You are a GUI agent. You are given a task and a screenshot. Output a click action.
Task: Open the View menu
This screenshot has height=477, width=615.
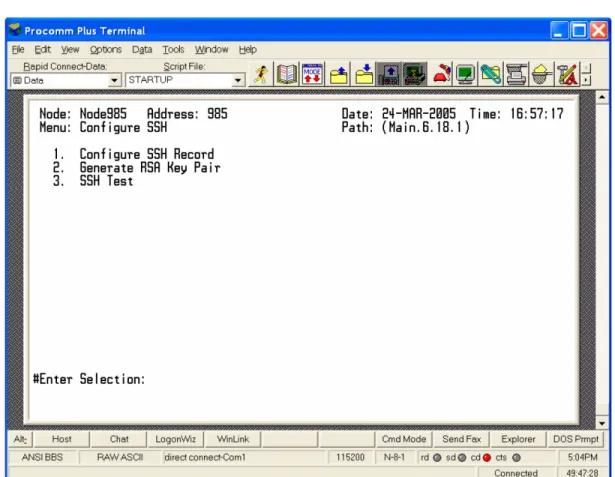(x=70, y=49)
